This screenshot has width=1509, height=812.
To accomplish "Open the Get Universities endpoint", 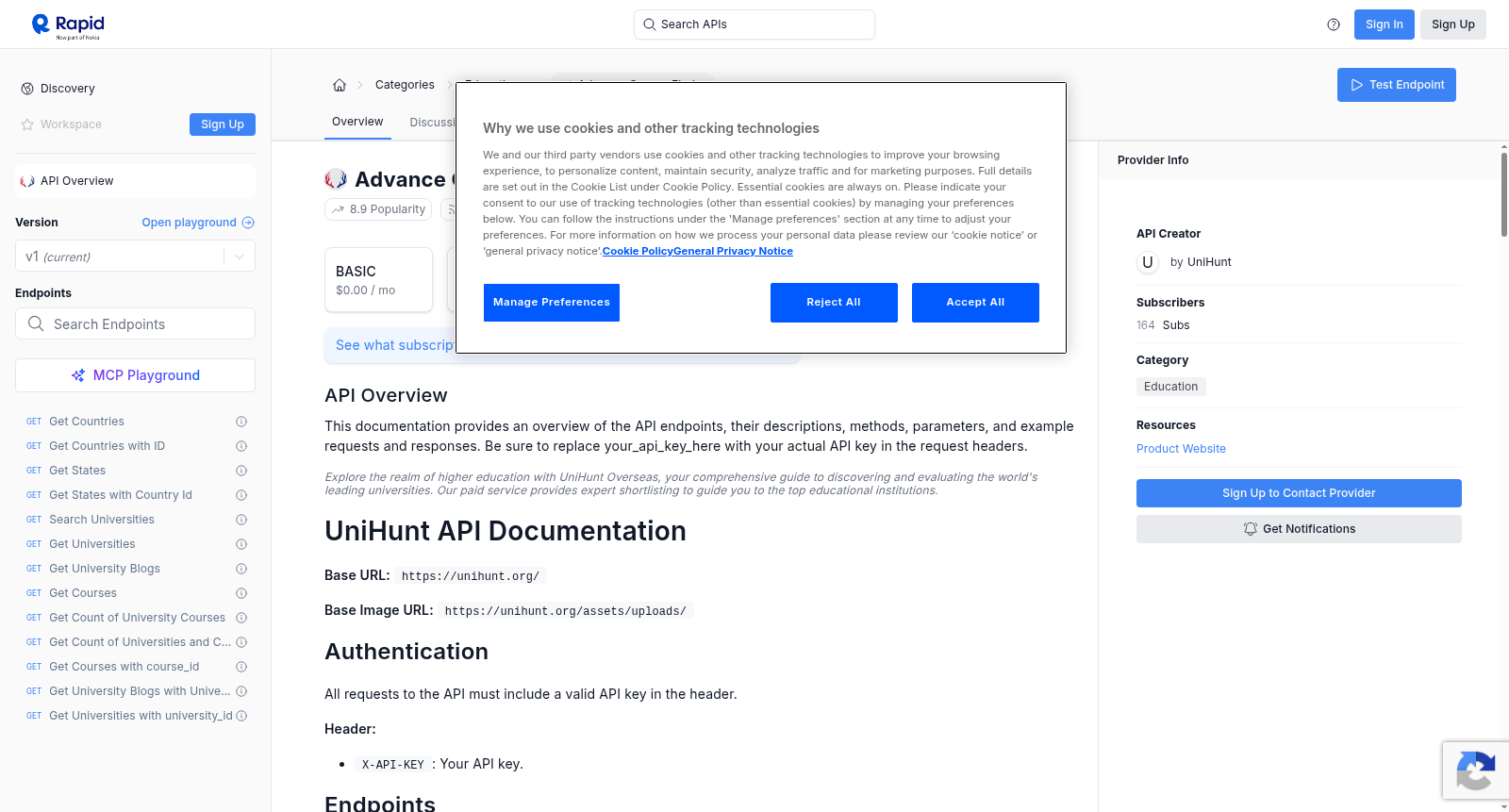I will click(92, 544).
